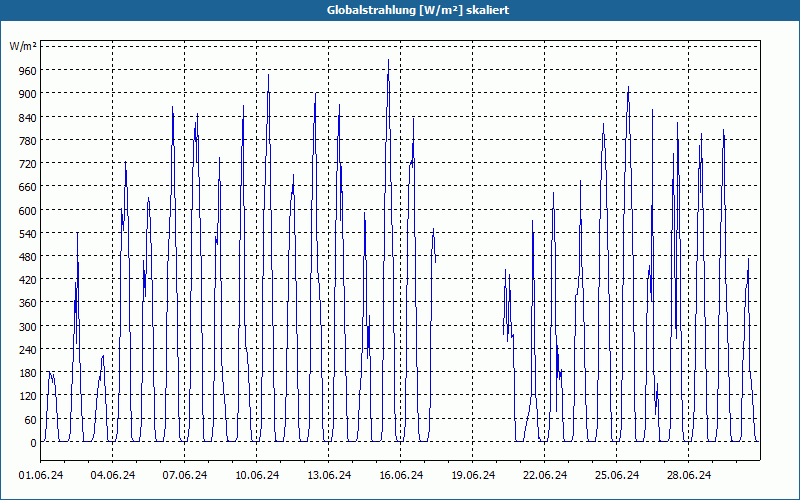The image size is (800, 500).
Task: Click the chart title Globalstrahlung [W/m²] skaliert
Action: click(x=418, y=10)
